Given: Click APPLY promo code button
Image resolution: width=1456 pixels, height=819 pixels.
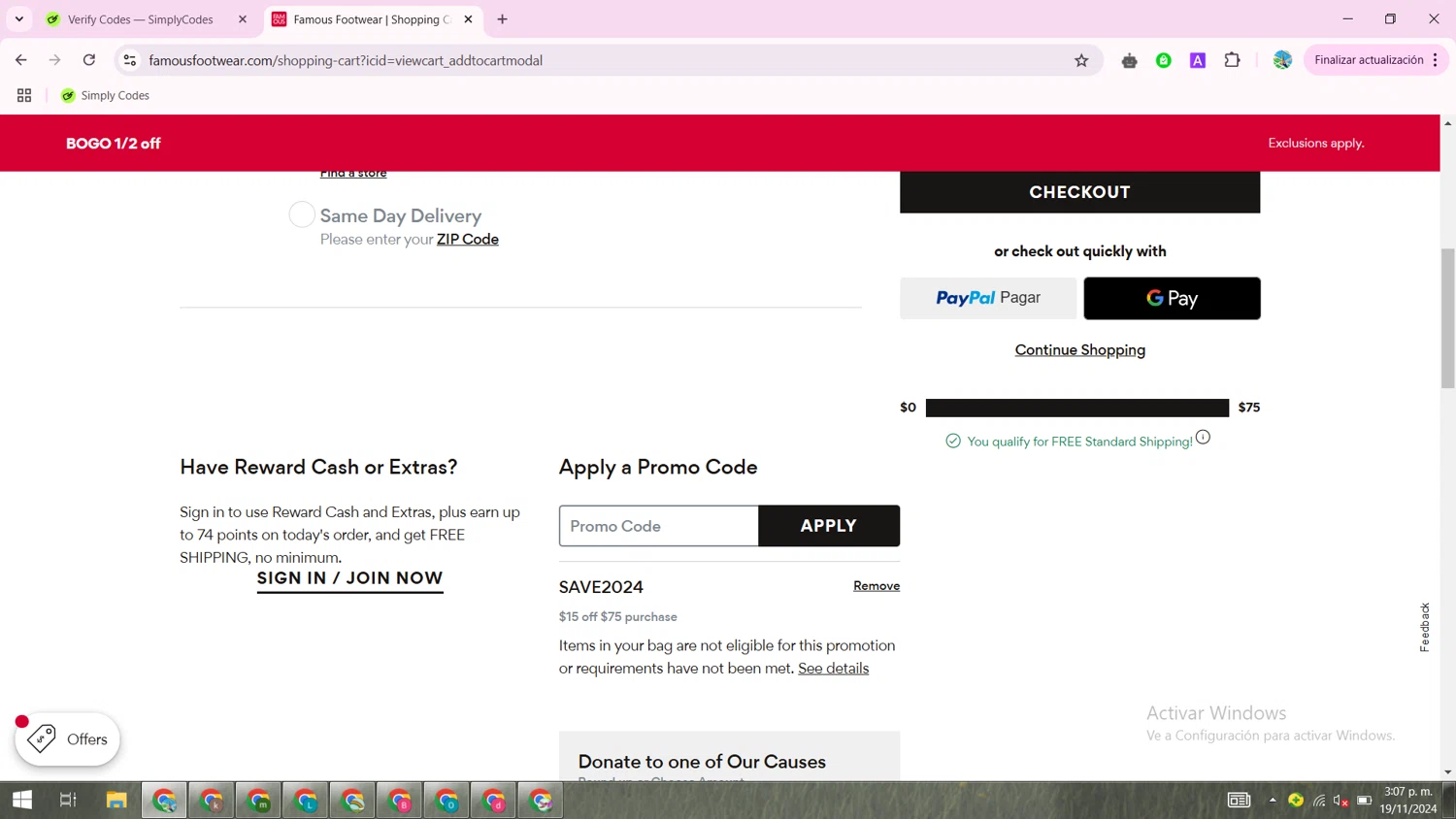Looking at the screenshot, I should (x=829, y=526).
